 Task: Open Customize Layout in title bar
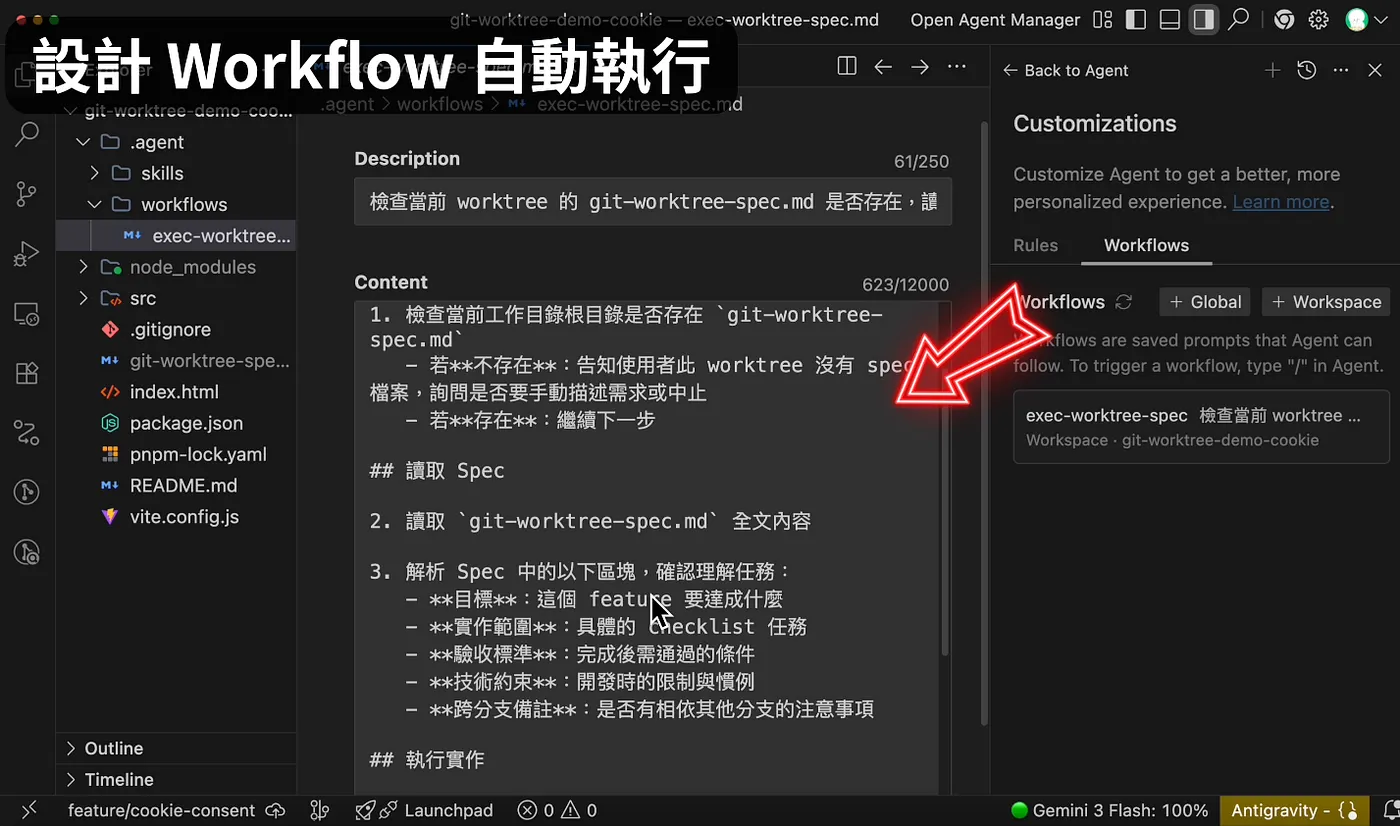pos(1103,19)
